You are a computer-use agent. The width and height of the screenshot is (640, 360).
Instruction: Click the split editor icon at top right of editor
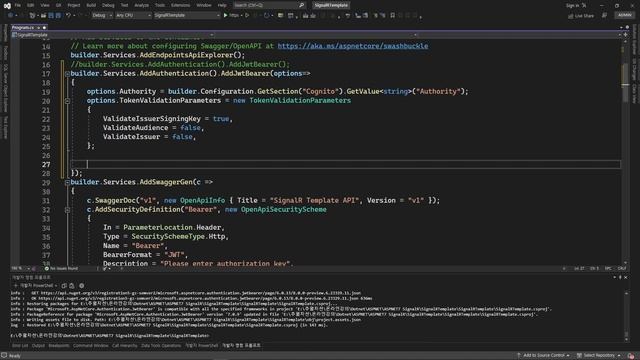point(625,35)
